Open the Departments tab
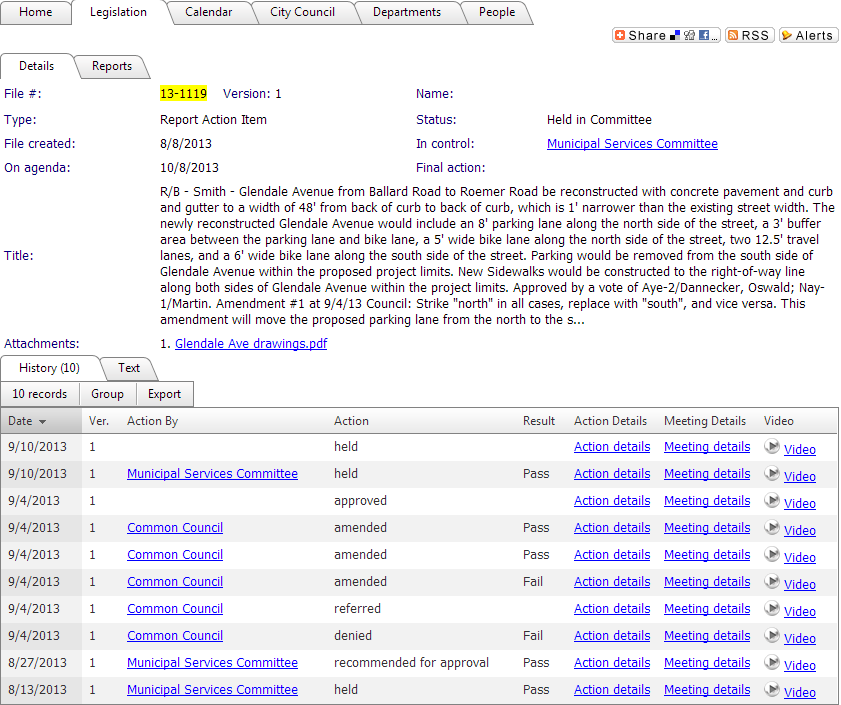 click(x=407, y=12)
